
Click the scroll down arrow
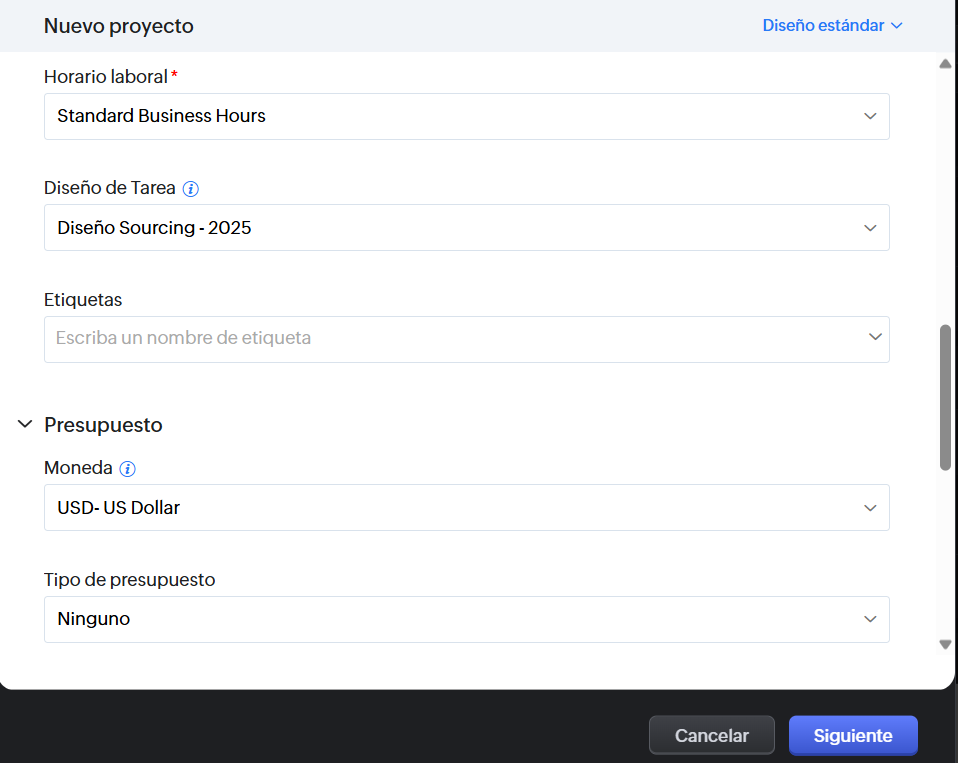click(945, 645)
